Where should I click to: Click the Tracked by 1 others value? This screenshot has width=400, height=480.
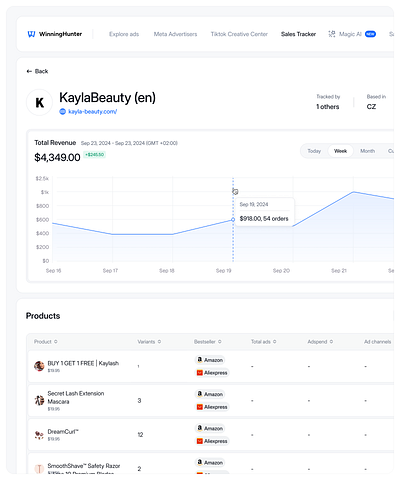(328, 107)
